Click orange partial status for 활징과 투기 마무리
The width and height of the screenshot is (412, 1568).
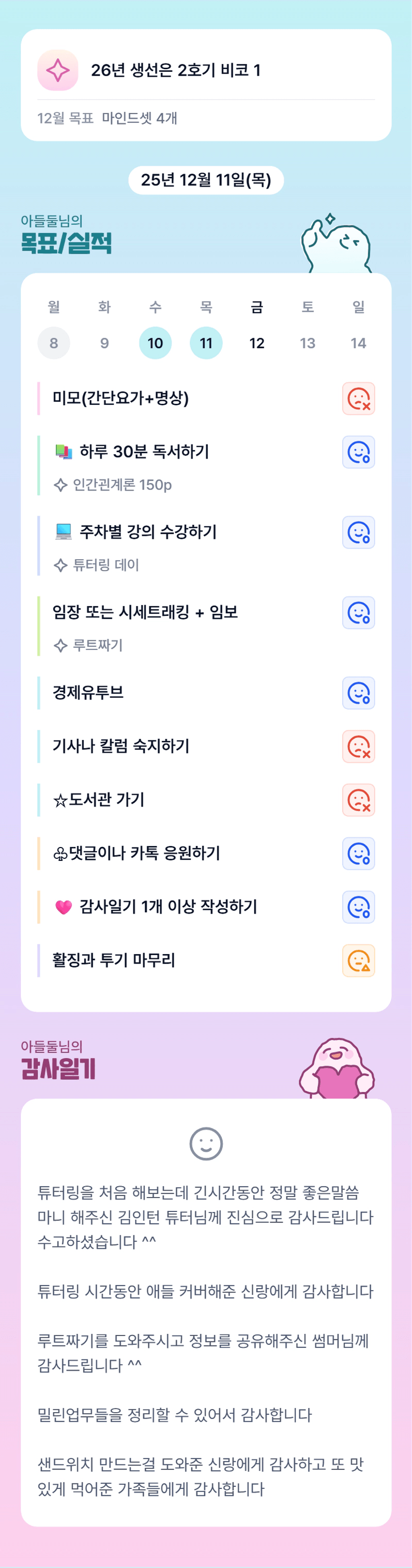pyautogui.click(x=359, y=961)
